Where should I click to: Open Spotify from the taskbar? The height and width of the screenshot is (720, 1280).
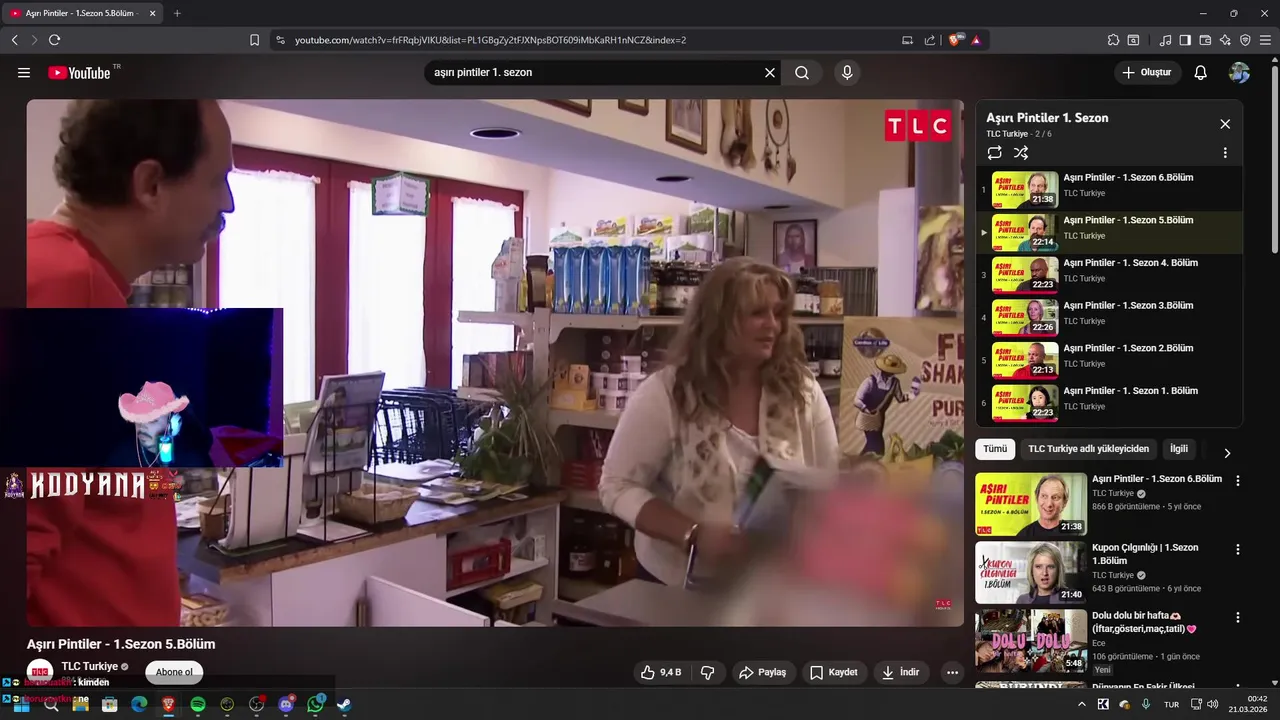(198, 704)
